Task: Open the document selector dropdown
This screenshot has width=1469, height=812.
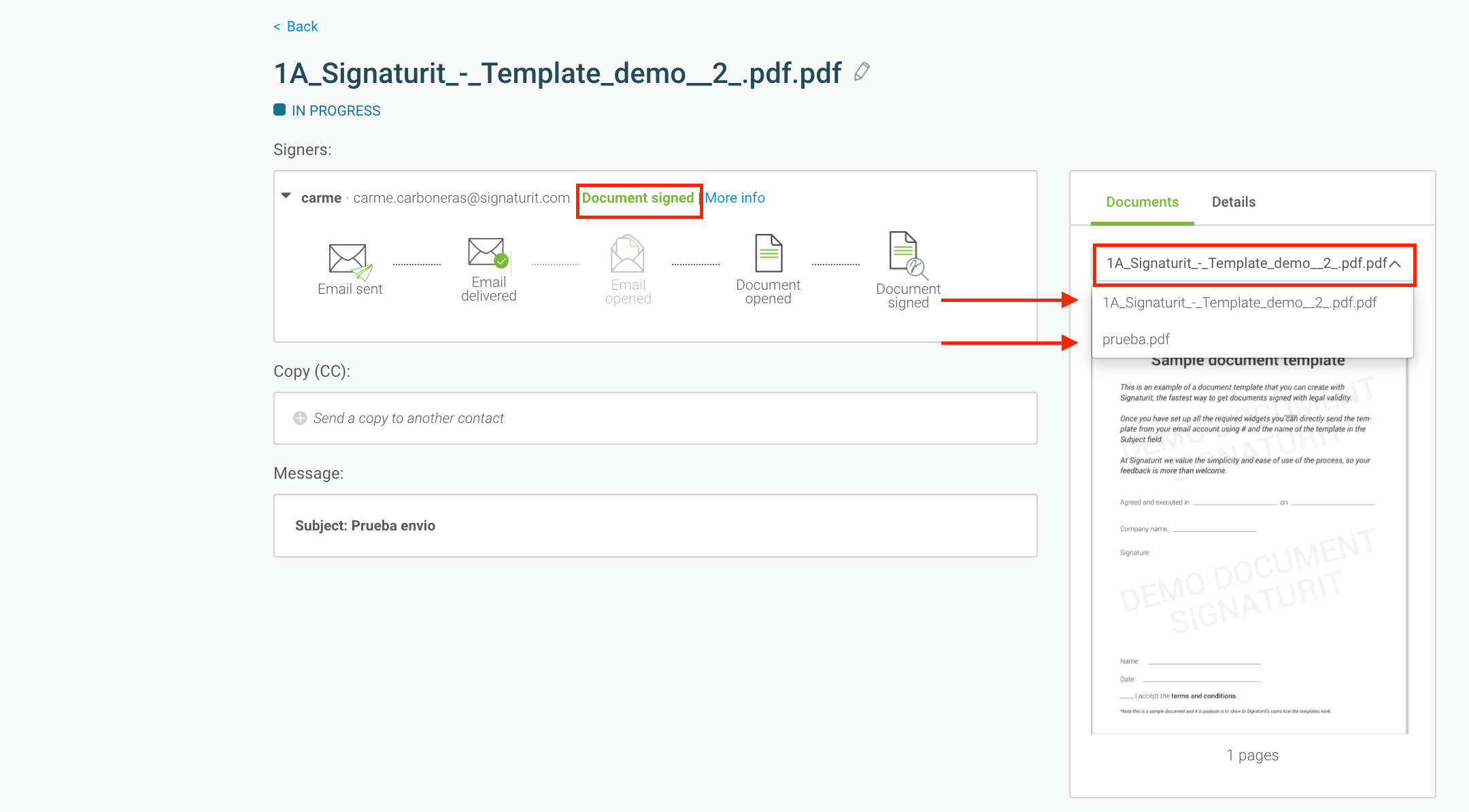Action: (x=1253, y=264)
